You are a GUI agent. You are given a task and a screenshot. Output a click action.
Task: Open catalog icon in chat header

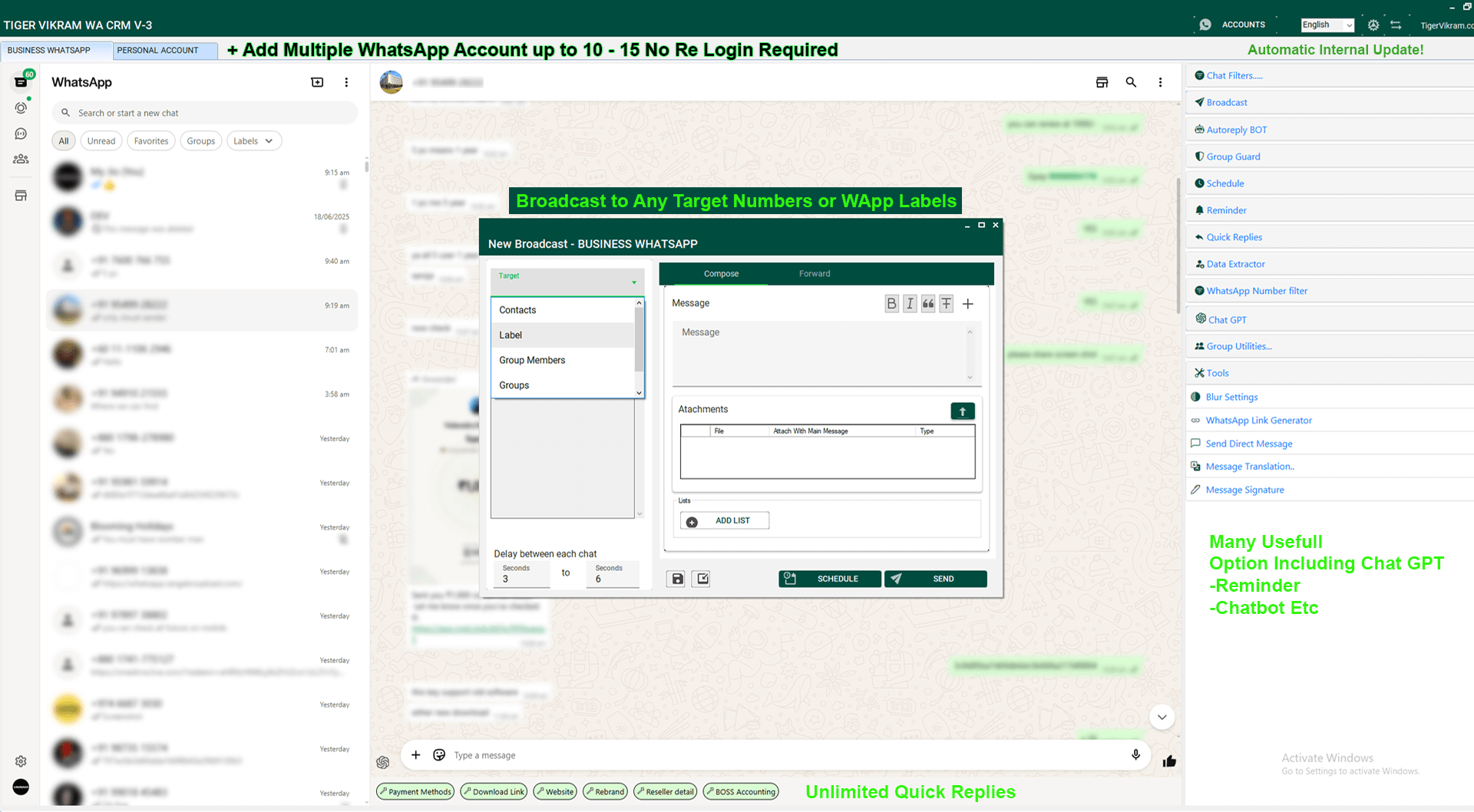[x=1102, y=82]
